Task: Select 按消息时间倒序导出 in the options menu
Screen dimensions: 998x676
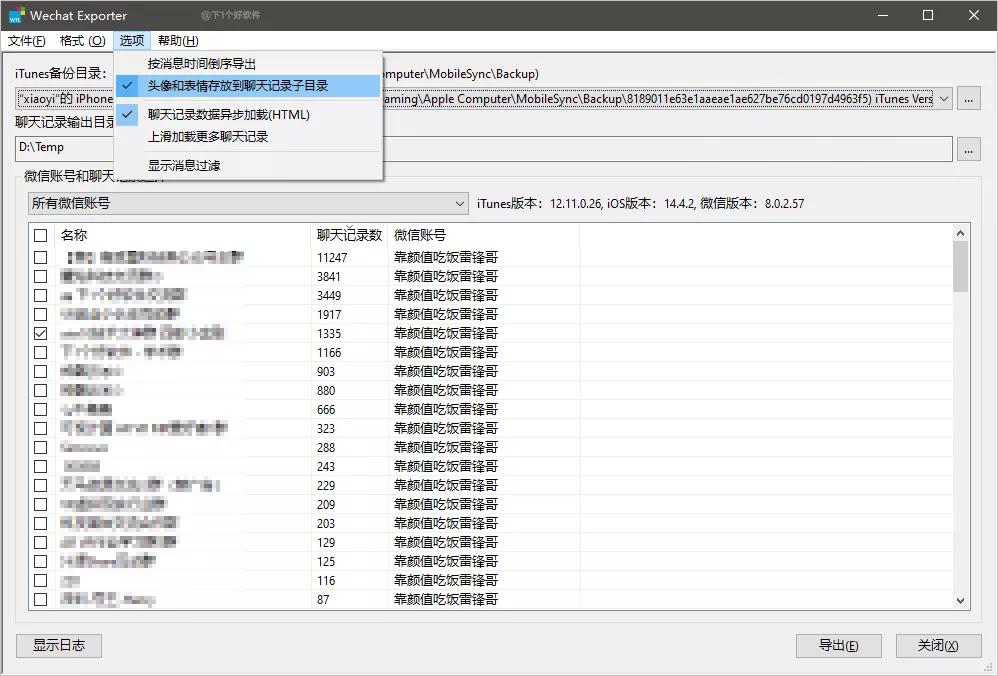Action: pos(204,62)
